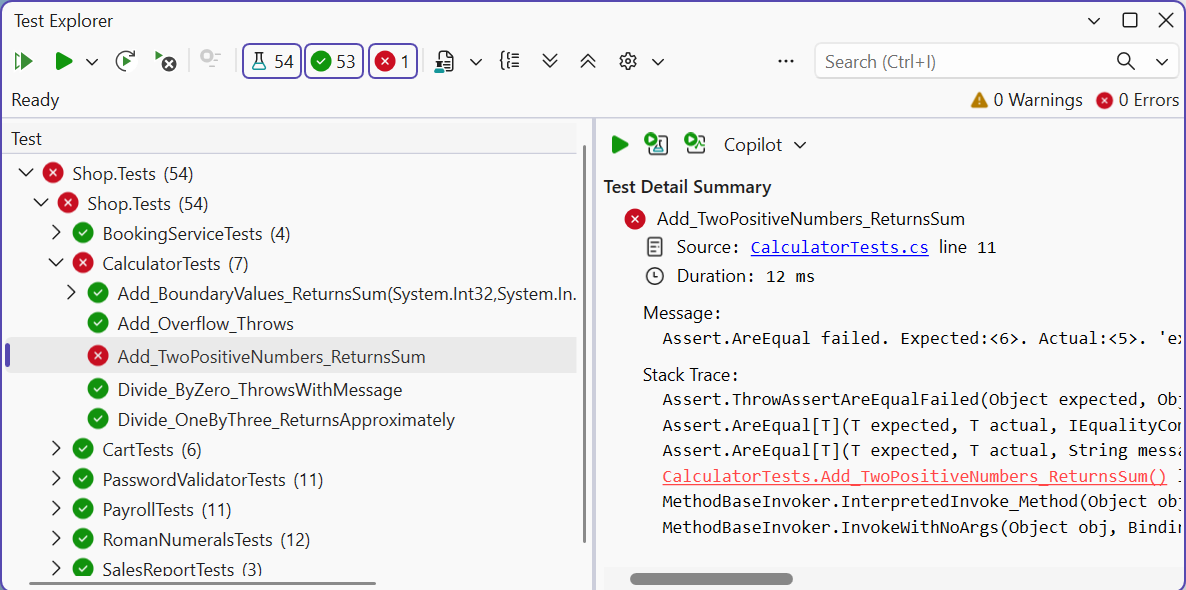Click the passed icon beside Add_Overflow_Throws
This screenshot has height=590, width=1186.
pyautogui.click(x=98, y=323)
